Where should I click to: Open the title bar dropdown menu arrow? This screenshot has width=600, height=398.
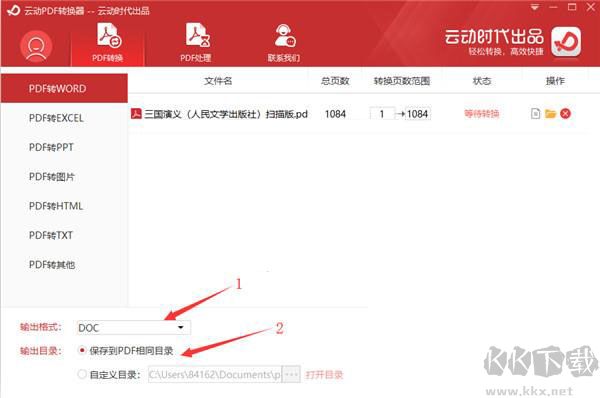(x=535, y=7)
